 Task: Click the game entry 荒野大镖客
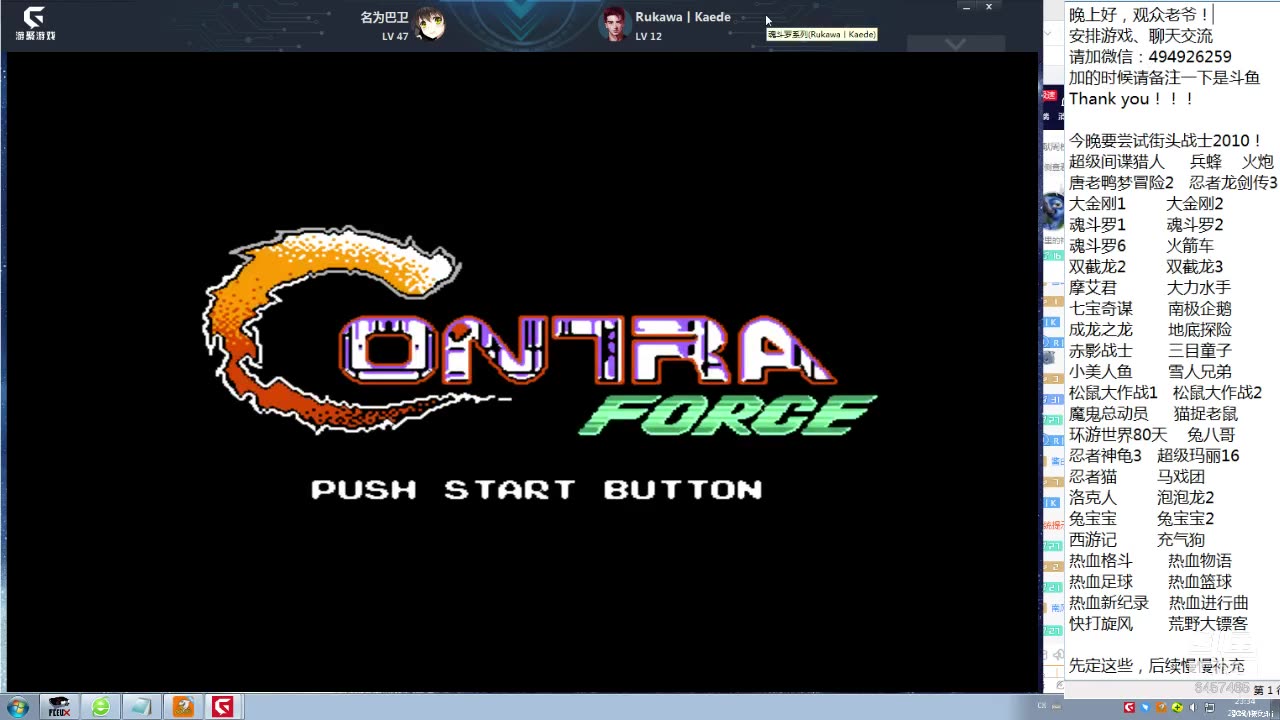coord(1208,624)
